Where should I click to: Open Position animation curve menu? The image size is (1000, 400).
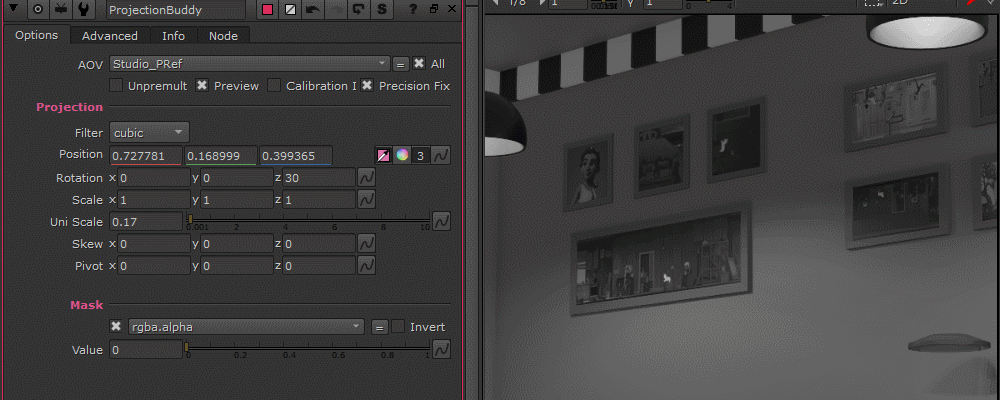point(441,156)
